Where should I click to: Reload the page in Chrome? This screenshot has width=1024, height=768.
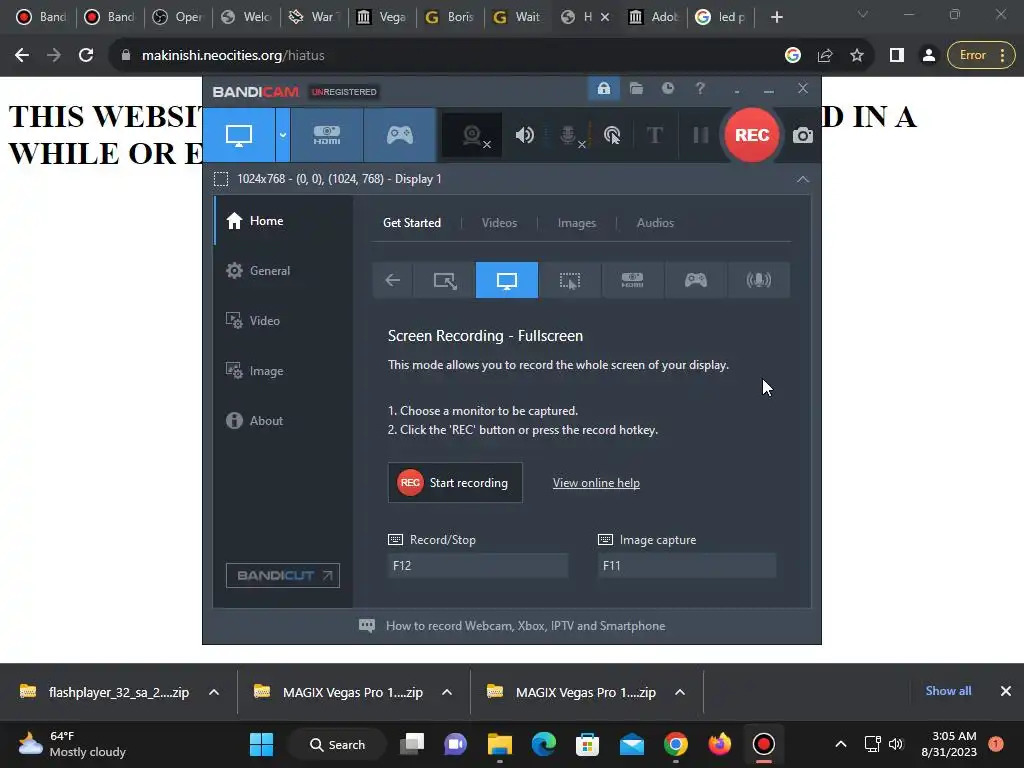86,56
